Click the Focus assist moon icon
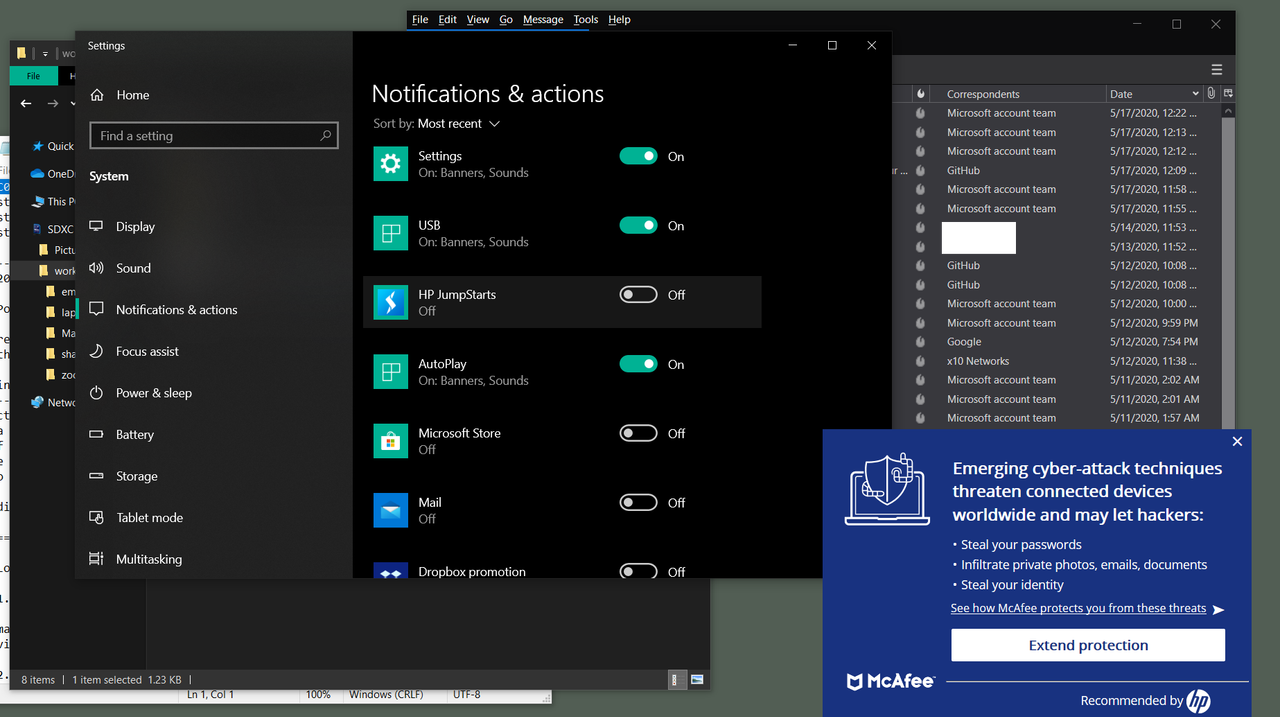This screenshot has width=1280, height=717. 96,351
